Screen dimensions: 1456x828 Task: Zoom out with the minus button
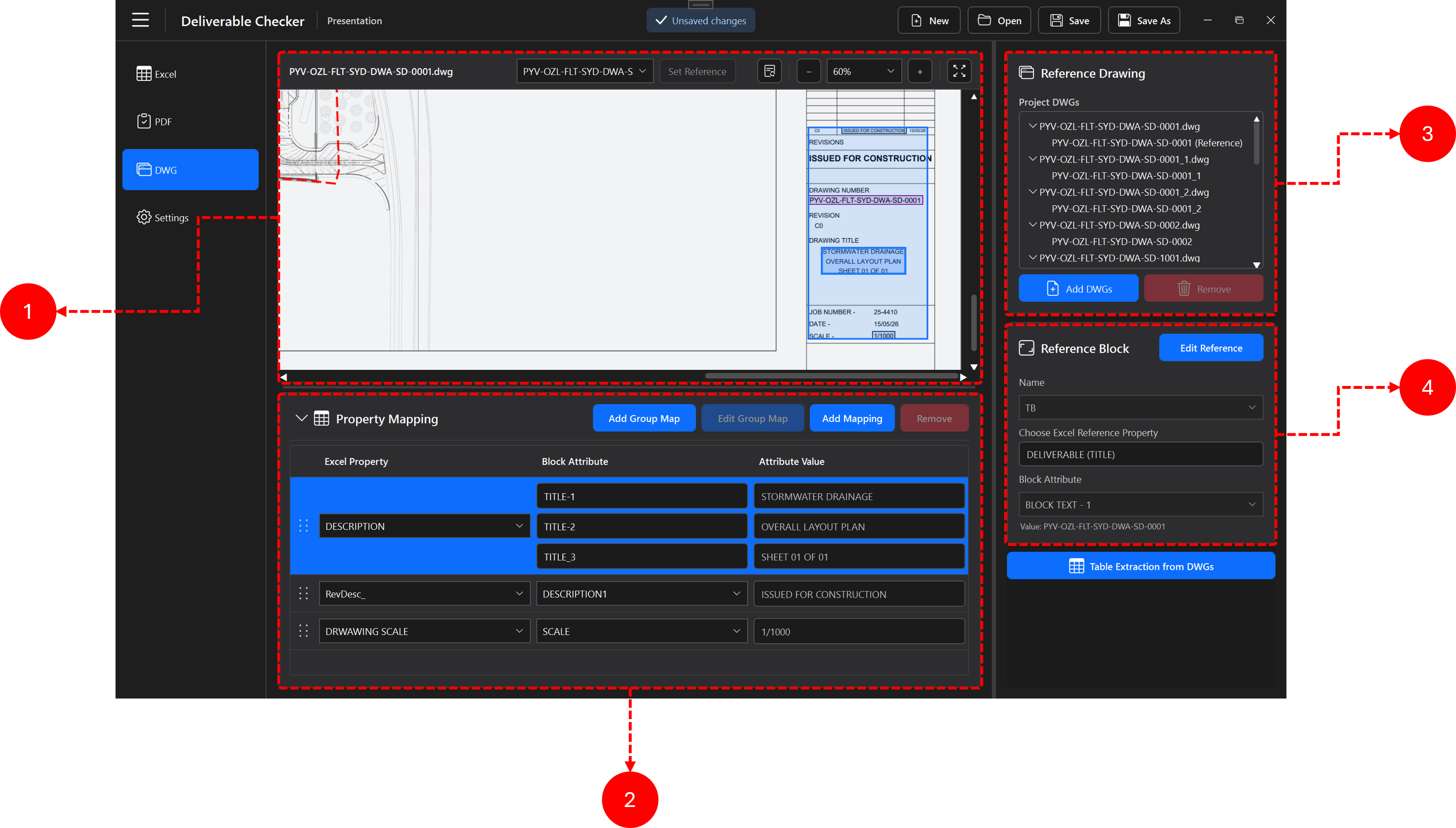(x=808, y=71)
